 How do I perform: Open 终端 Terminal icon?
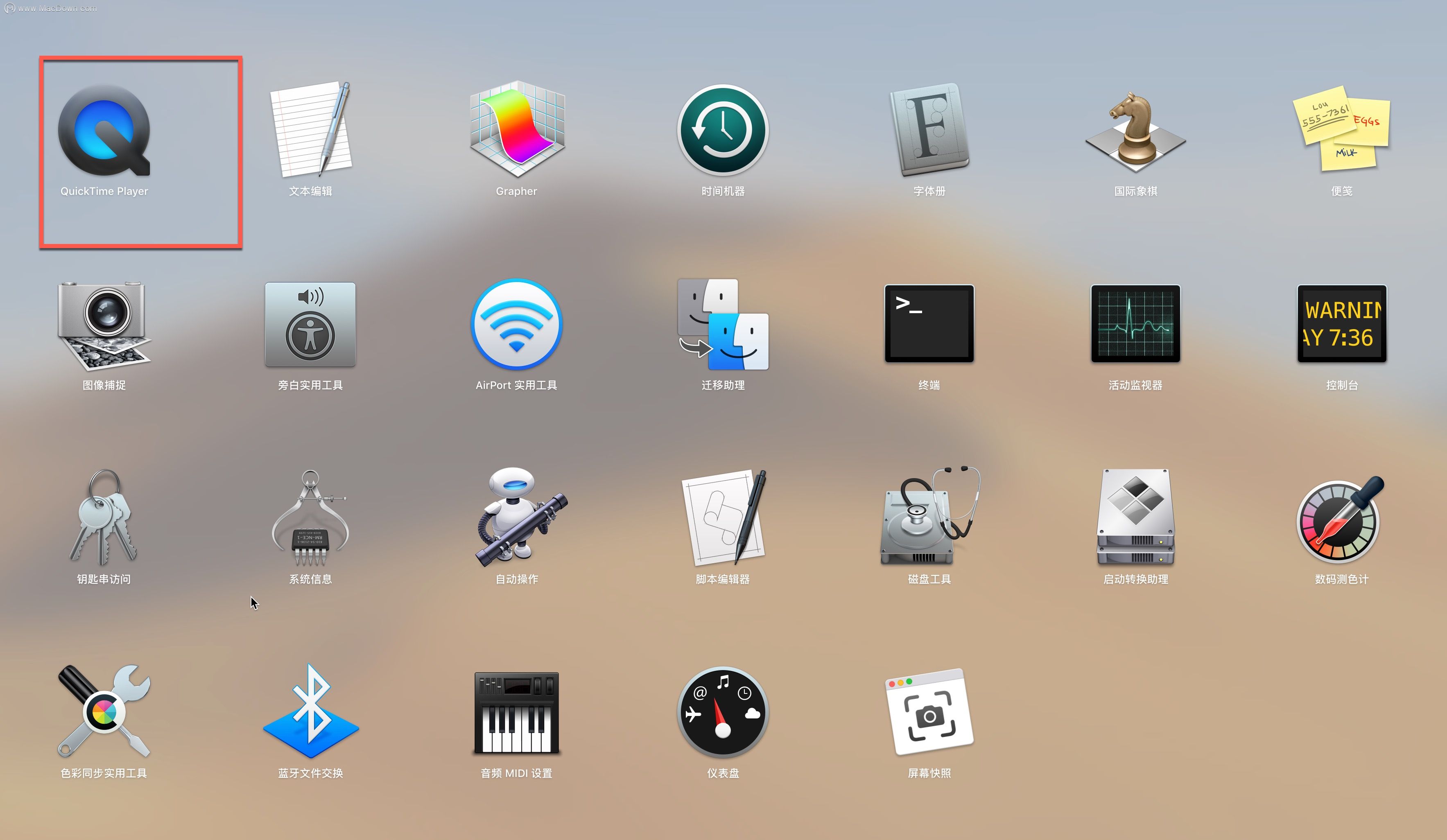click(x=929, y=323)
